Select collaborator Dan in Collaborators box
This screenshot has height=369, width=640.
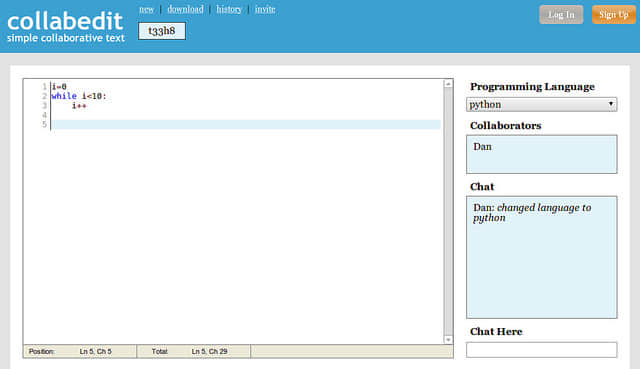[x=482, y=147]
